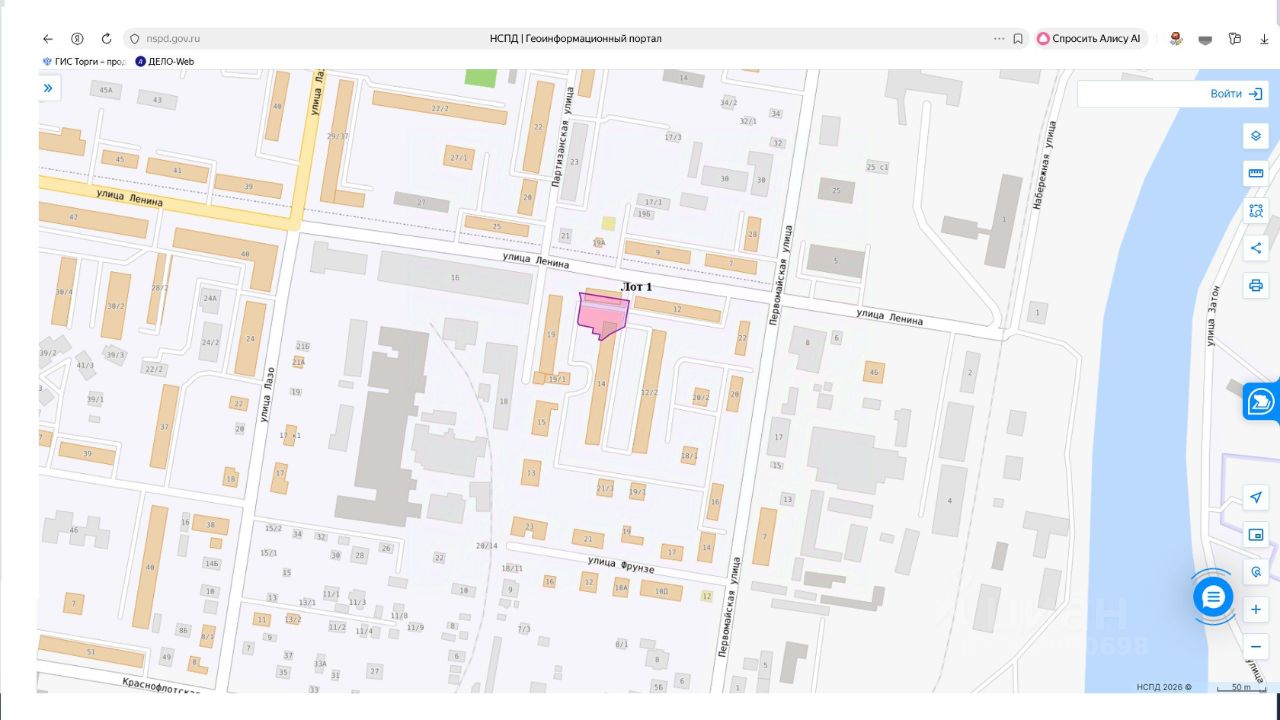Open the Yandex home button

(77, 39)
